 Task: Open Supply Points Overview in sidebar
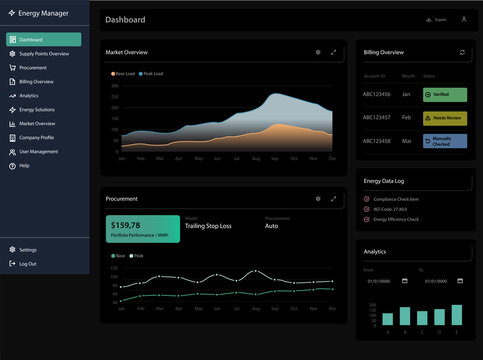click(x=44, y=54)
